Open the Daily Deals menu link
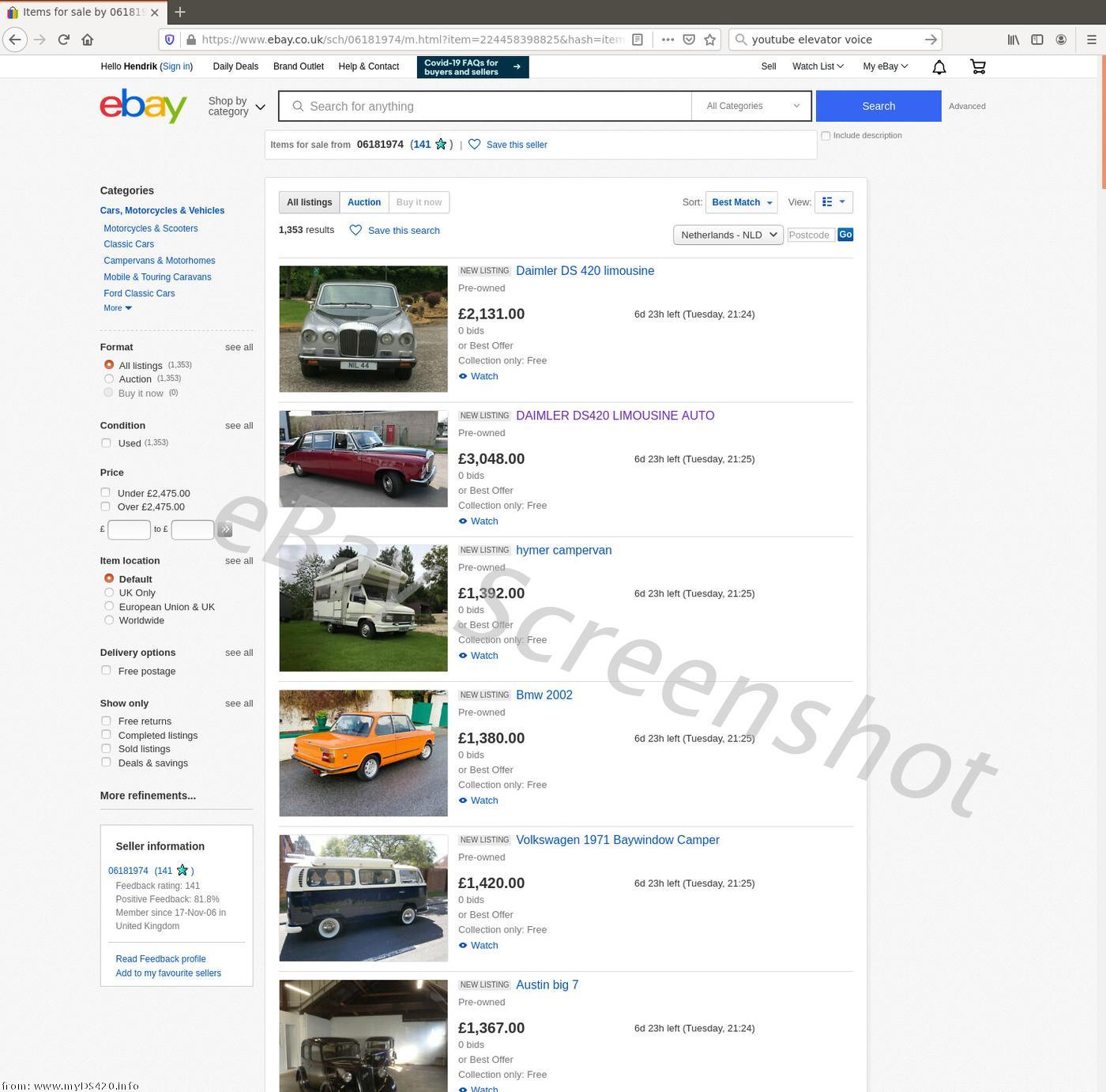Viewport: 1106px width, 1092px height. pyautogui.click(x=235, y=66)
